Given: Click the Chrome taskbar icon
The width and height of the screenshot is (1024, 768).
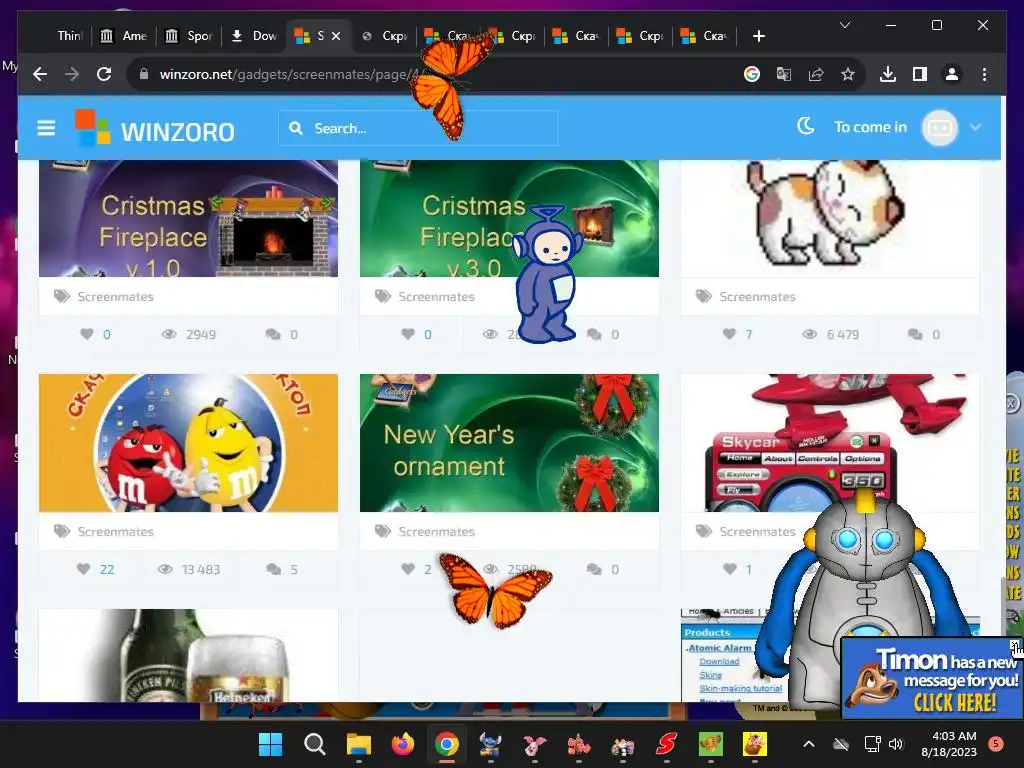Looking at the screenshot, I should (x=447, y=744).
